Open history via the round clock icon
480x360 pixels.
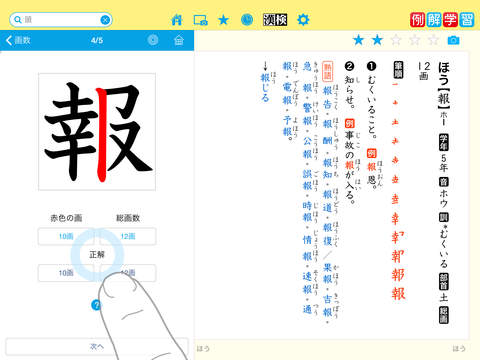(247, 20)
